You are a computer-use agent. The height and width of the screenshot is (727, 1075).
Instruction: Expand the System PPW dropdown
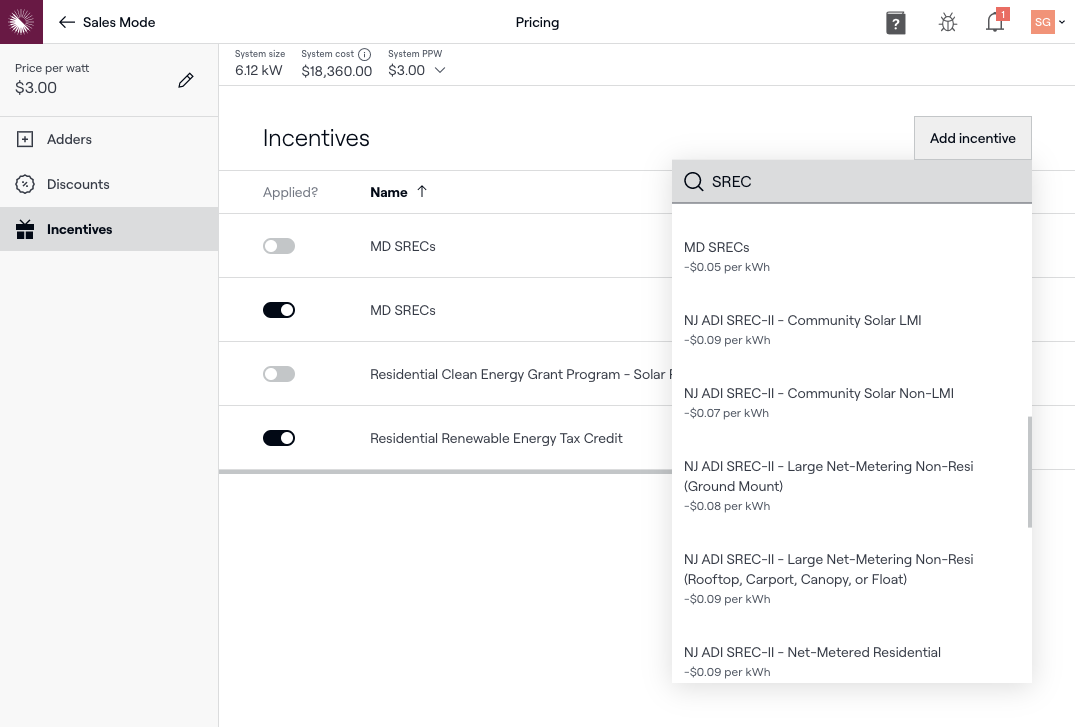439,71
